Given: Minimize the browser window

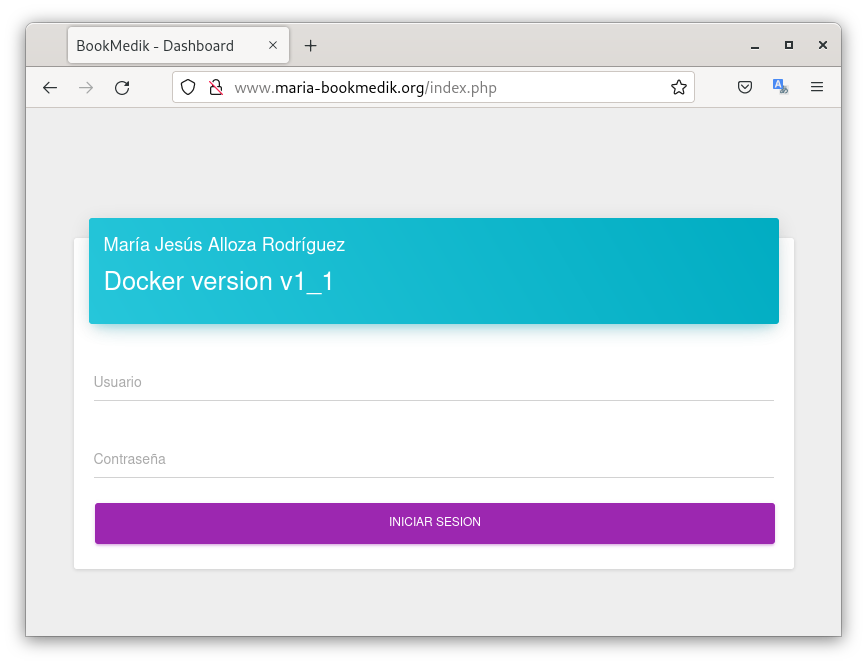Looking at the screenshot, I should click(755, 46).
